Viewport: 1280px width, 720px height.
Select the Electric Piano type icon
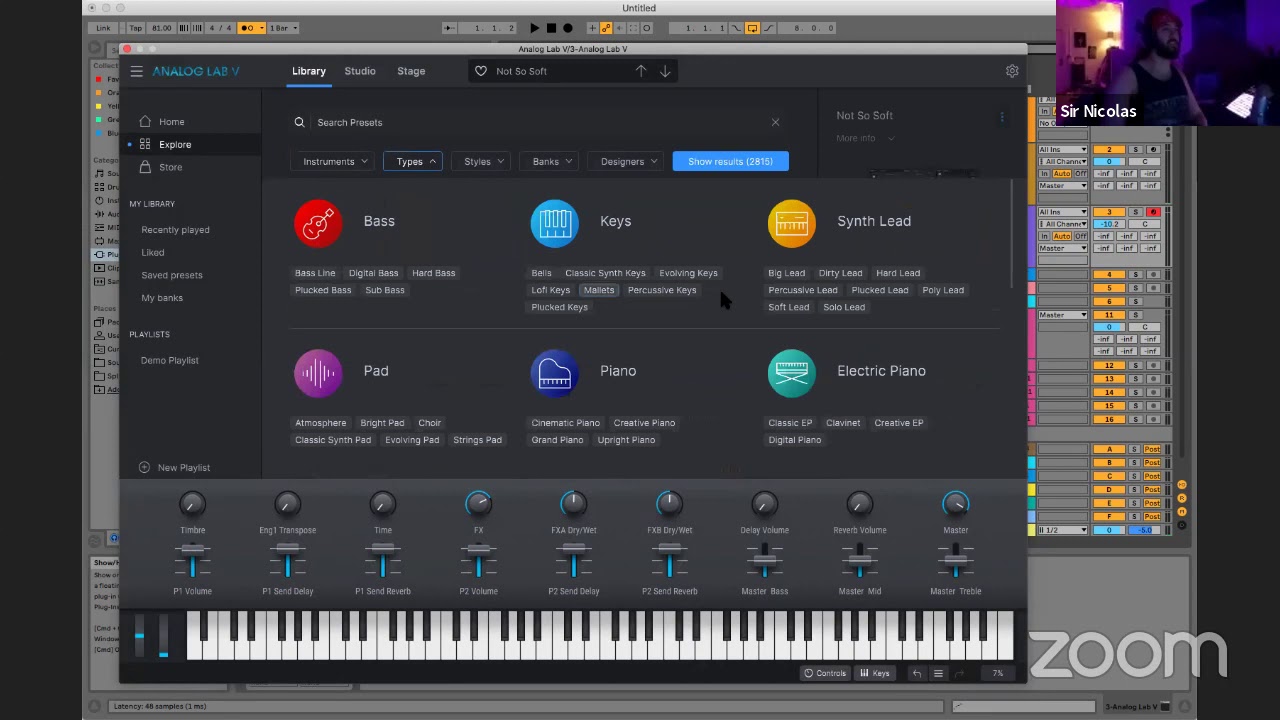(792, 372)
